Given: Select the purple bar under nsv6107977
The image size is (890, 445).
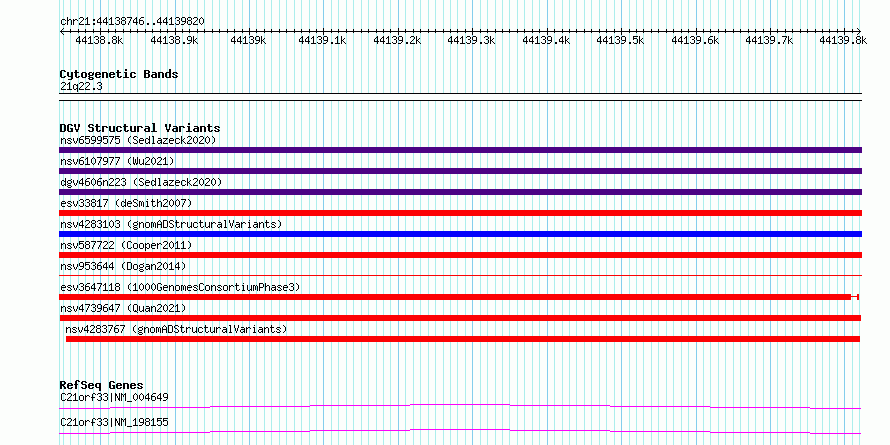Looking at the screenshot, I should pos(460,171).
